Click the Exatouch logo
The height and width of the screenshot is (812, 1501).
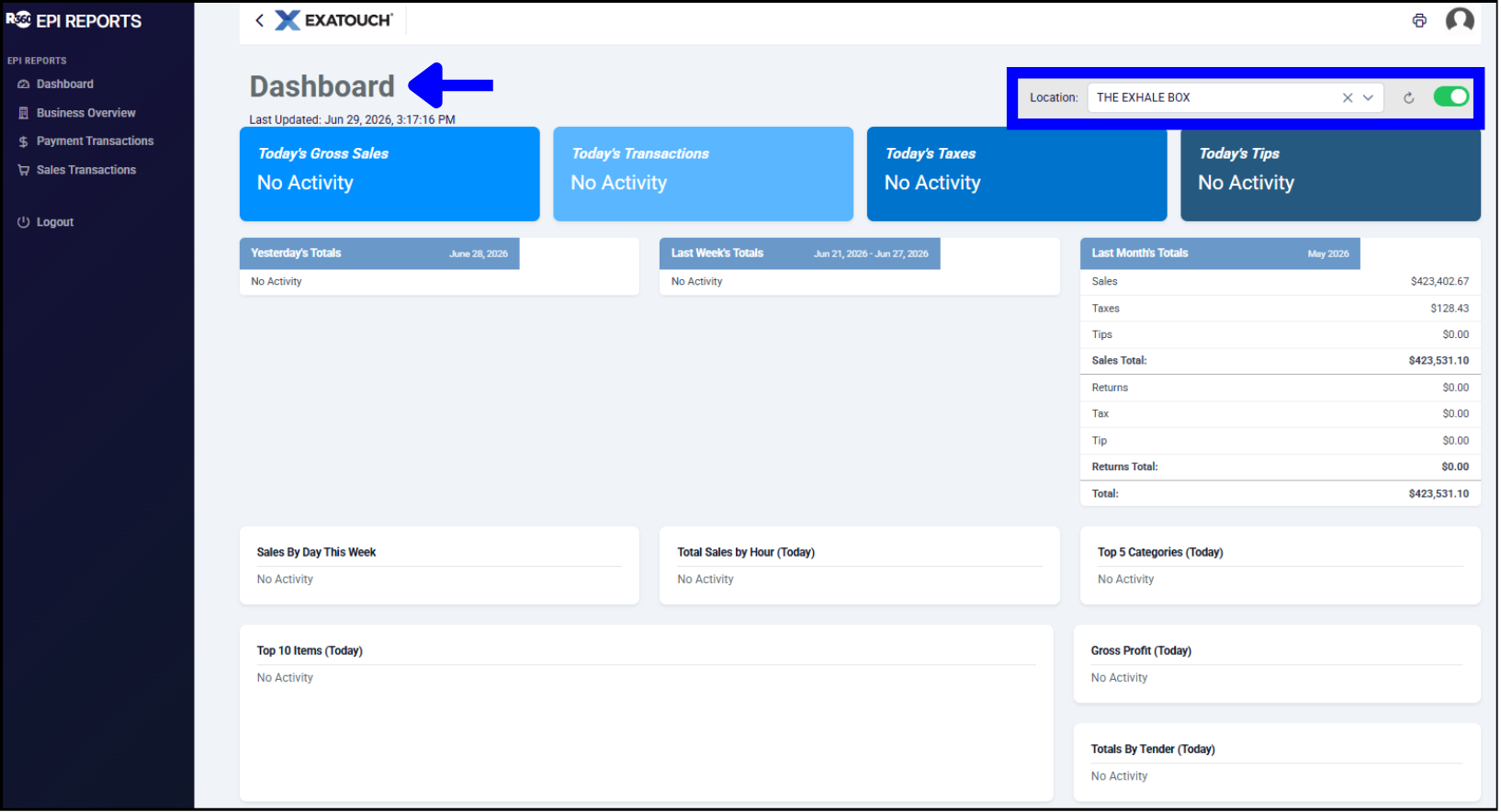coord(334,20)
